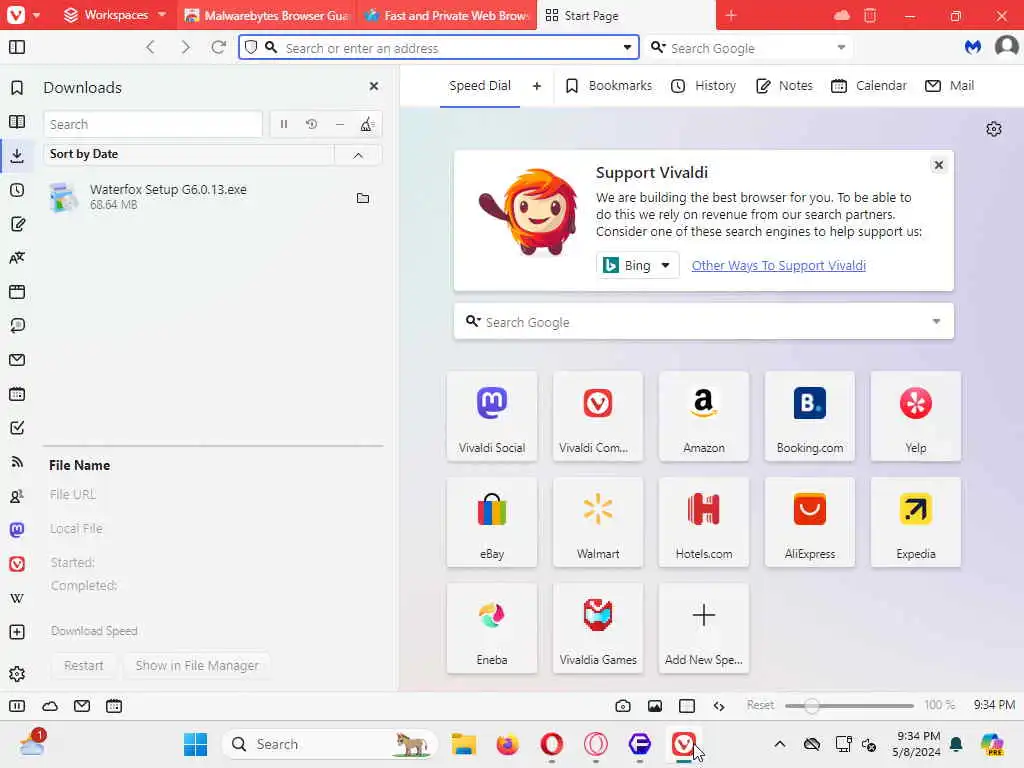Expand the Workspaces dropdown
This screenshot has width=1024, height=768.
(x=116, y=14)
